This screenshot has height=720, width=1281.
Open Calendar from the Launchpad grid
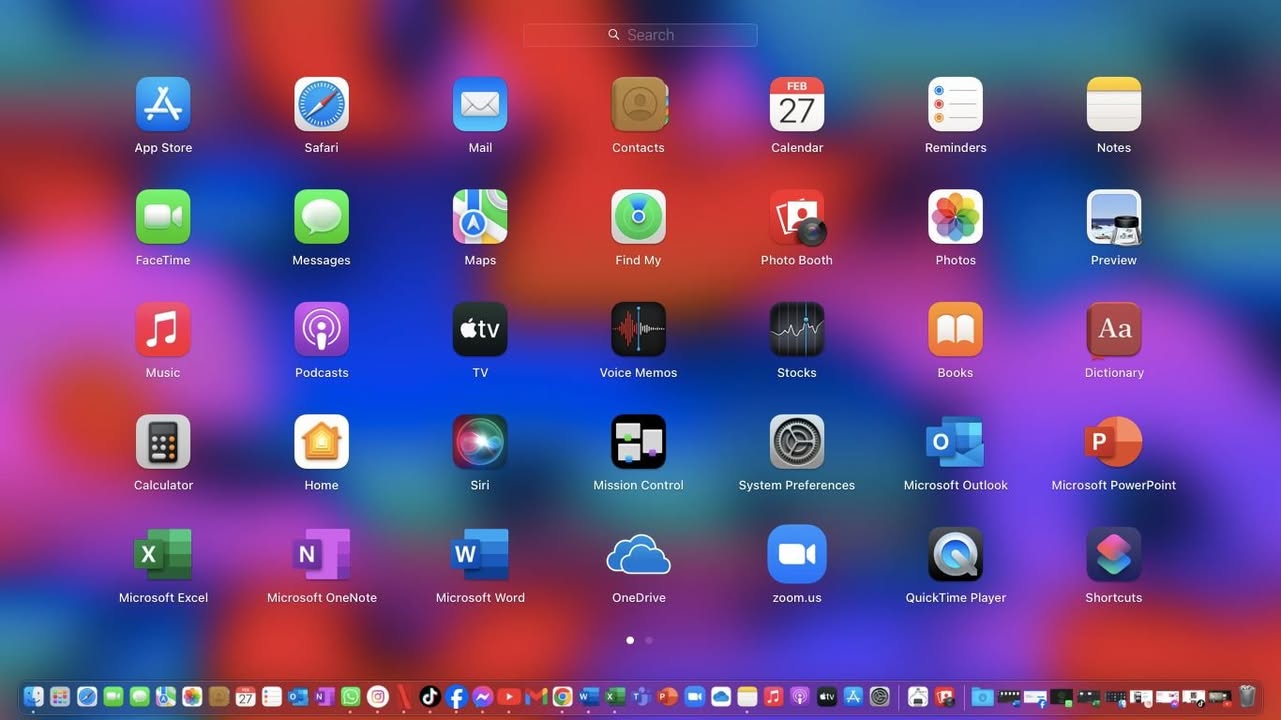tap(797, 104)
